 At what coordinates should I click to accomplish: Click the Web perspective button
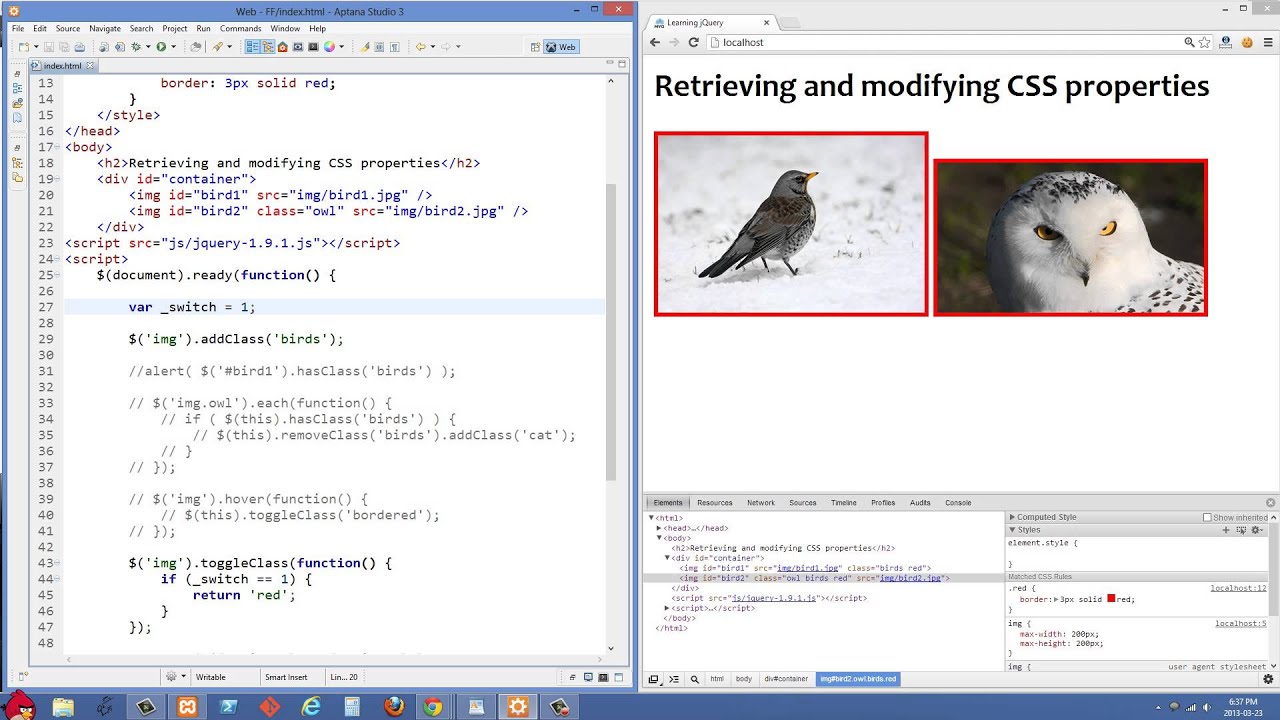click(x=561, y=47)
